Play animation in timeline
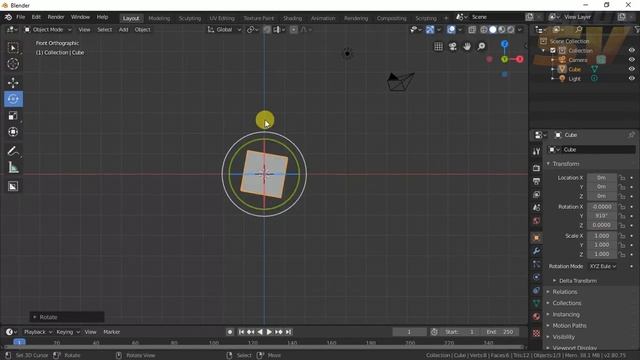This screenshot has width=640, height=360. pyautogui.click(x=269, y=332)
